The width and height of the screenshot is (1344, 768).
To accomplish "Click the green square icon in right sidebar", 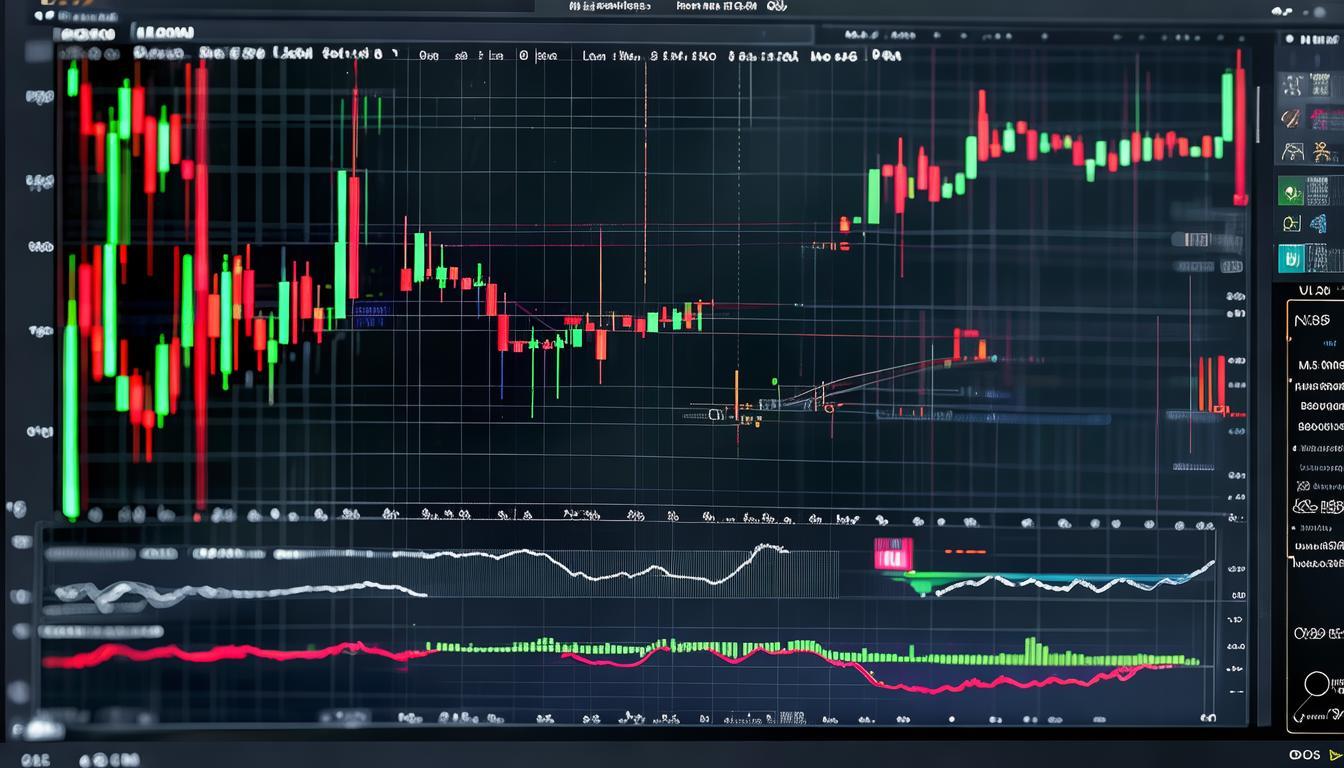I will [x=1291, y=190].
